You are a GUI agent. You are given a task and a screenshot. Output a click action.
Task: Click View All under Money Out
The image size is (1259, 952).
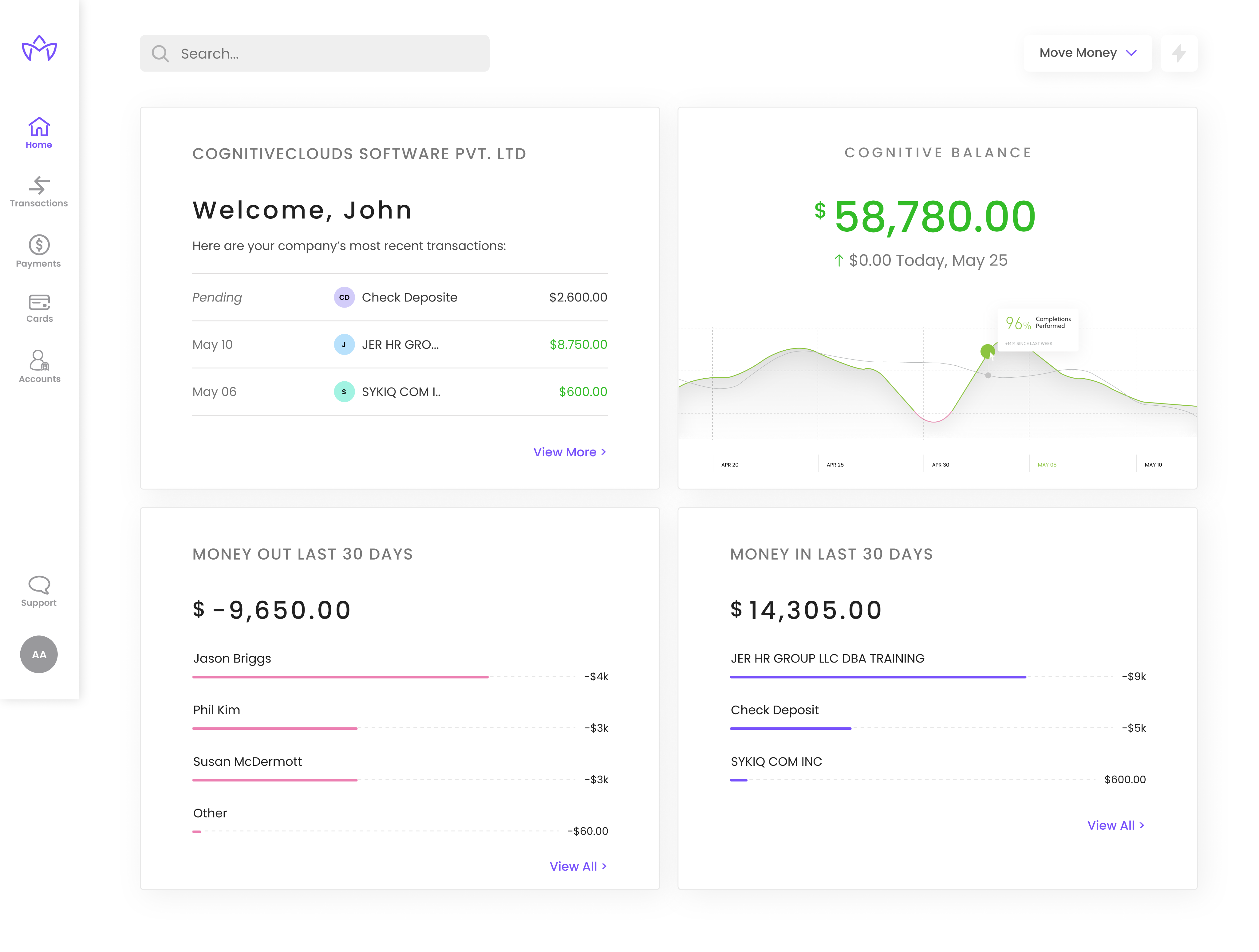click(x=578, y=866)
